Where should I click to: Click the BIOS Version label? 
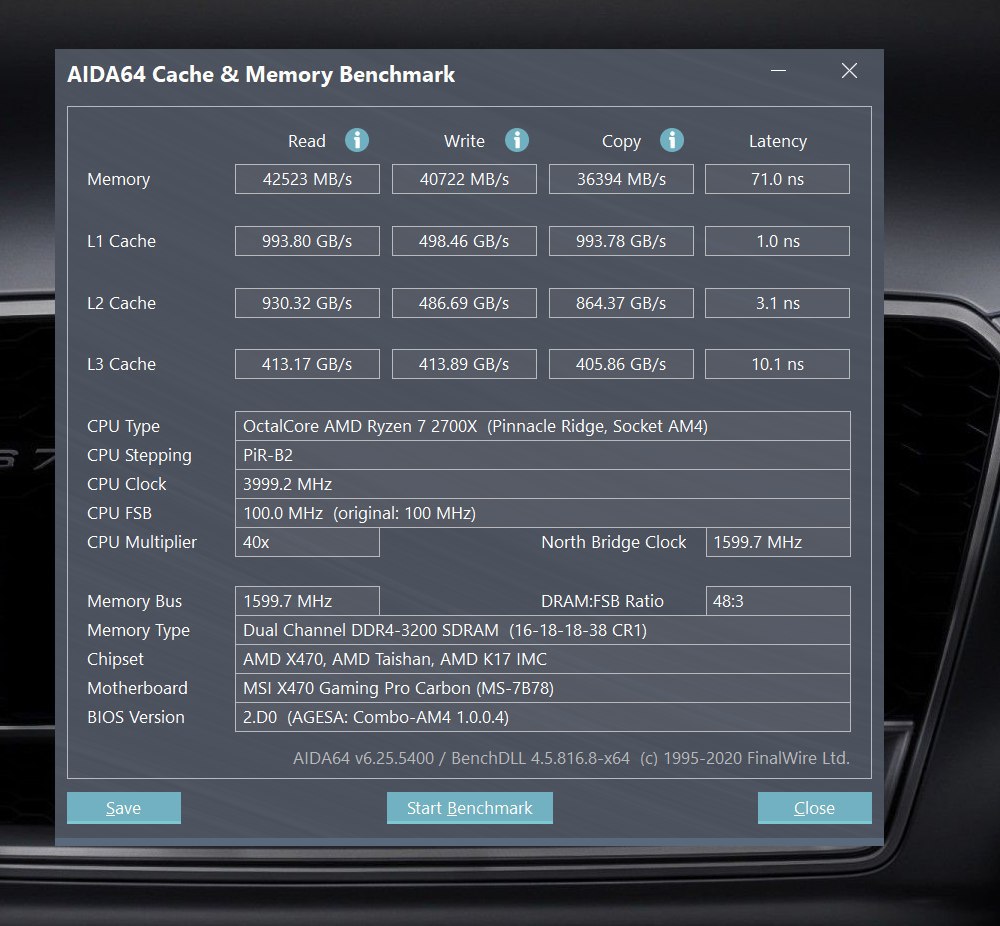136,717
